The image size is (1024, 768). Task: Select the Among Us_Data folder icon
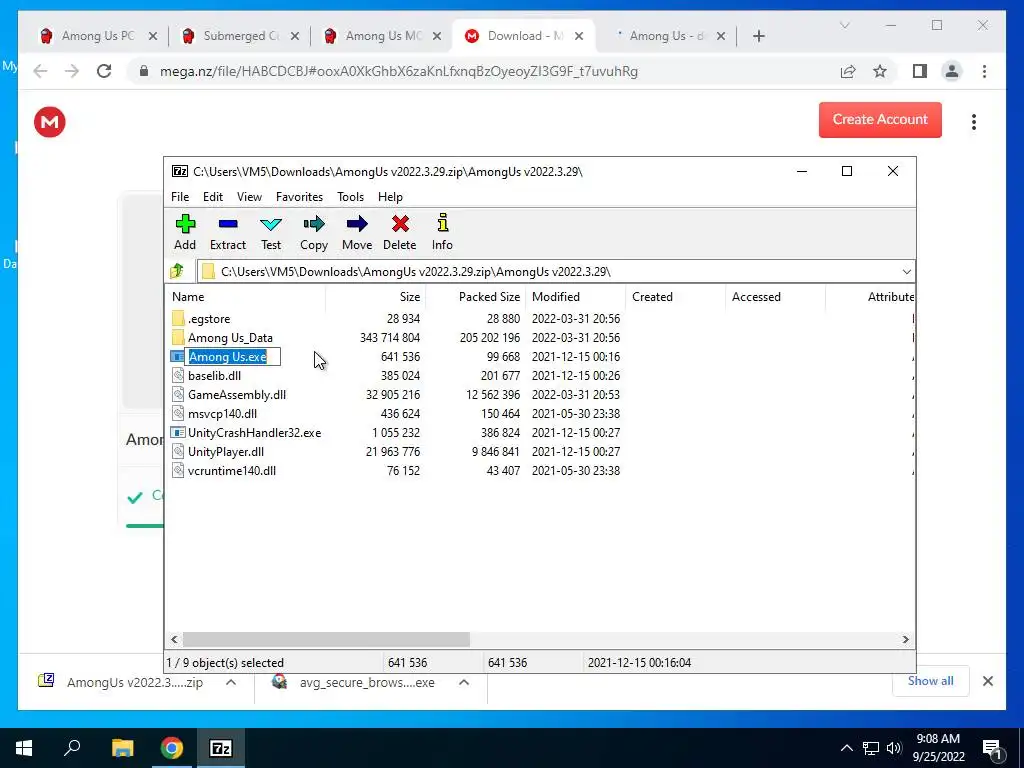pos(178,338)
